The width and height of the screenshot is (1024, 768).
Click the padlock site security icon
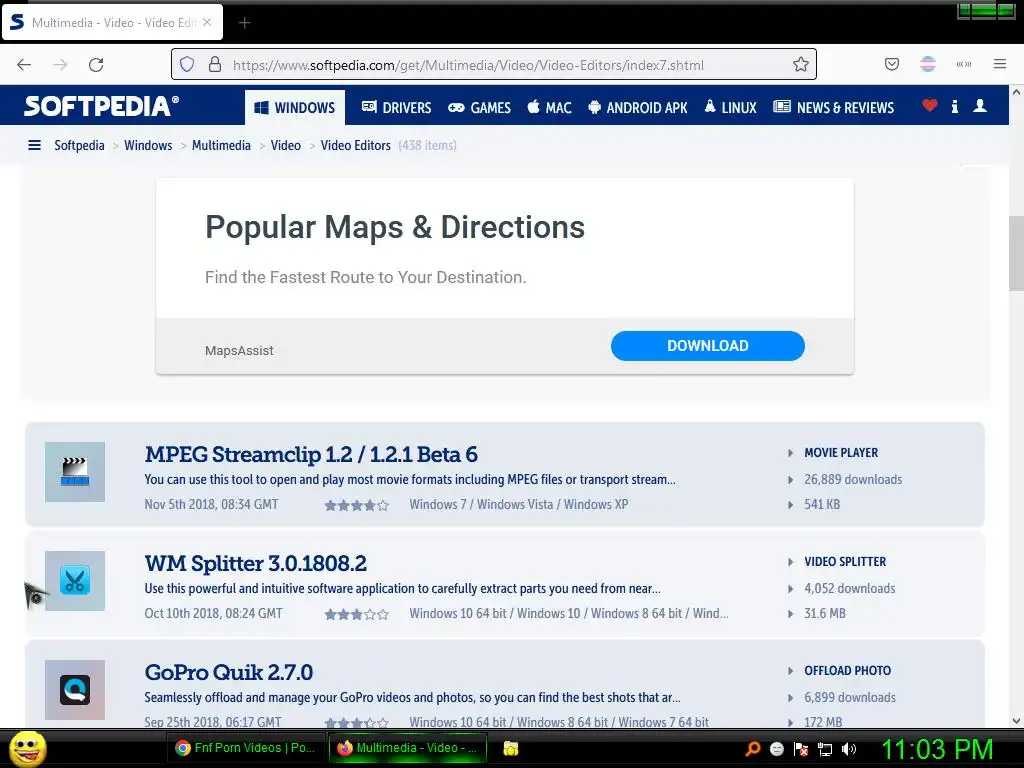(215, 64)
